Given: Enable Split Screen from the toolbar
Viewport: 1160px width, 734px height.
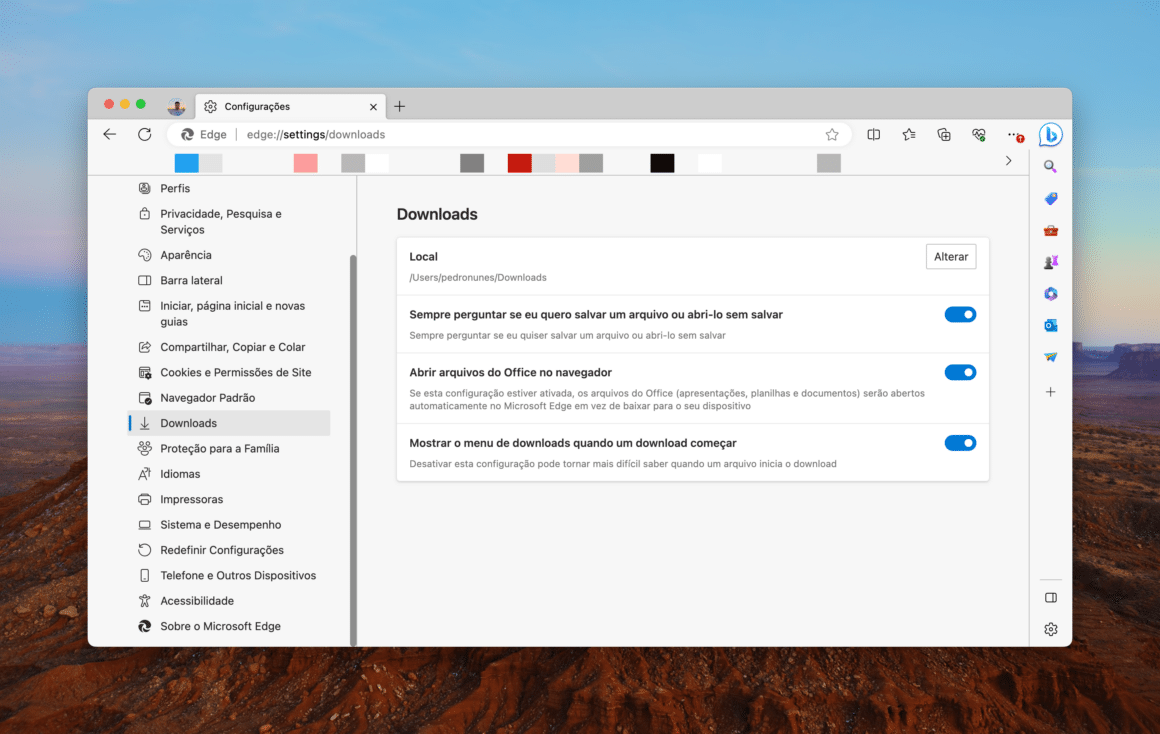Looking at the screenshot, I should [873, 133].
